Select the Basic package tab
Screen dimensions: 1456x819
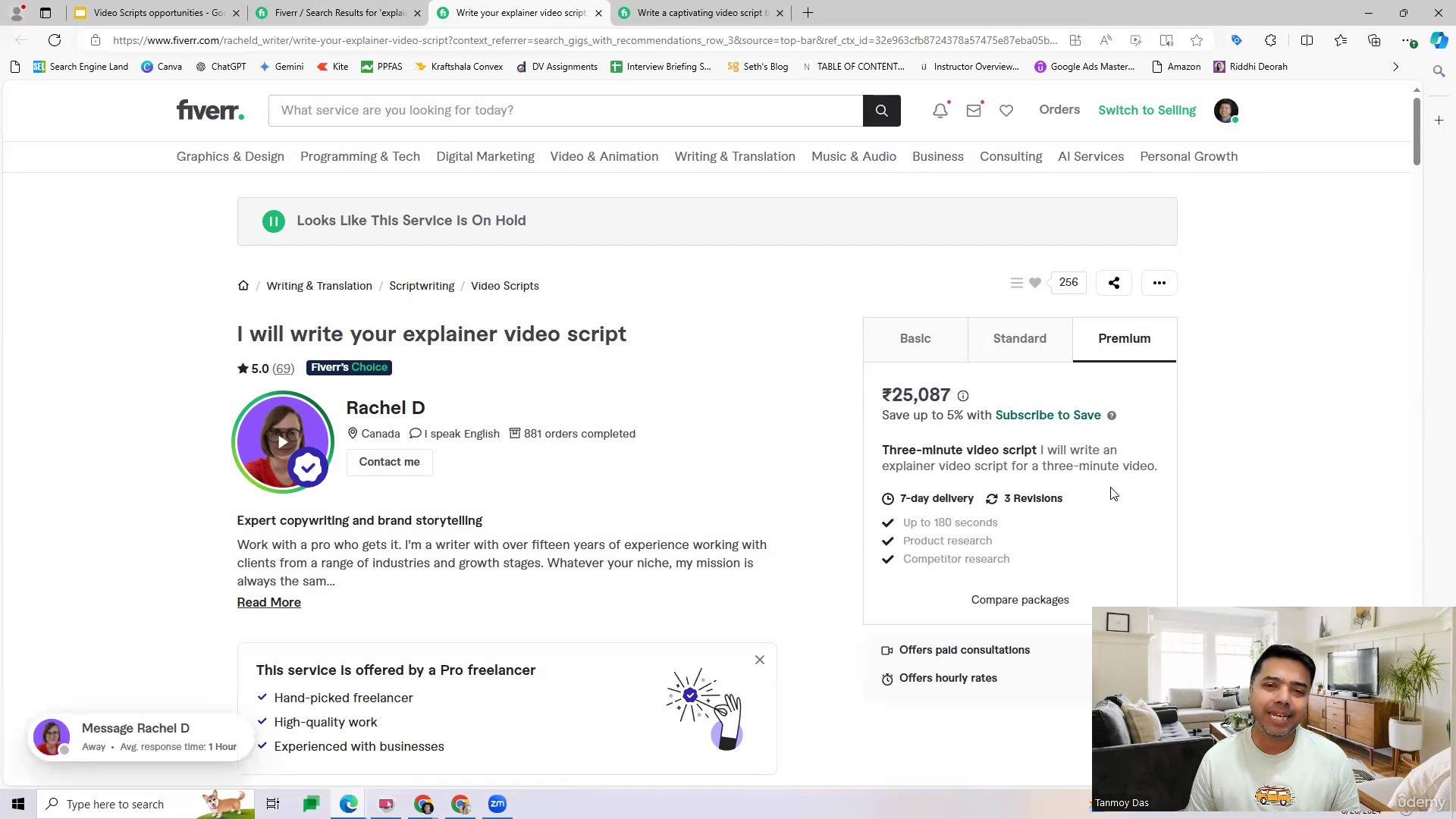point(915,339)
